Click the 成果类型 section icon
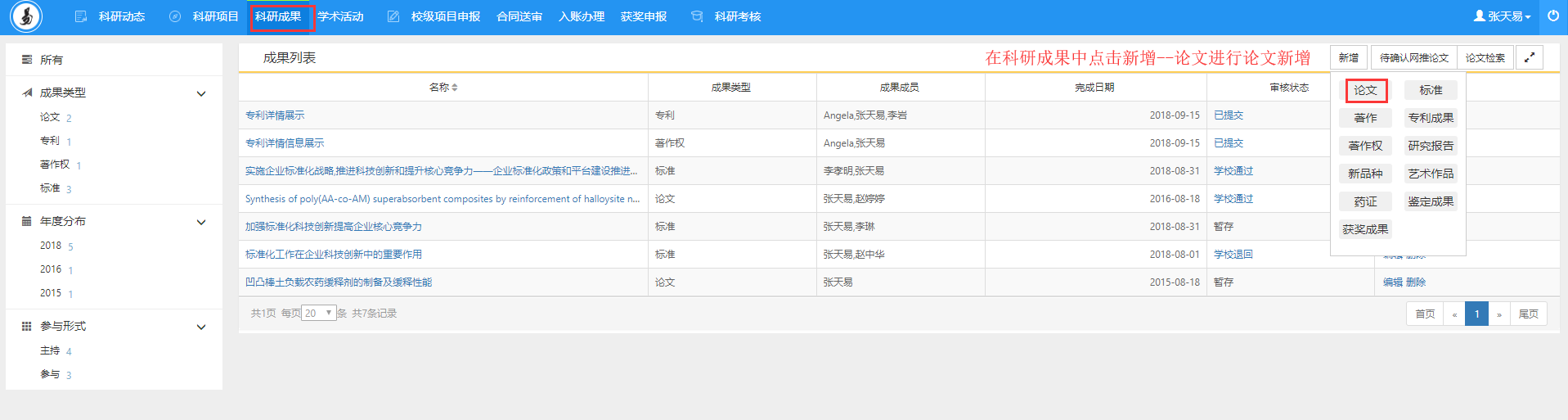 click(27, 93)
